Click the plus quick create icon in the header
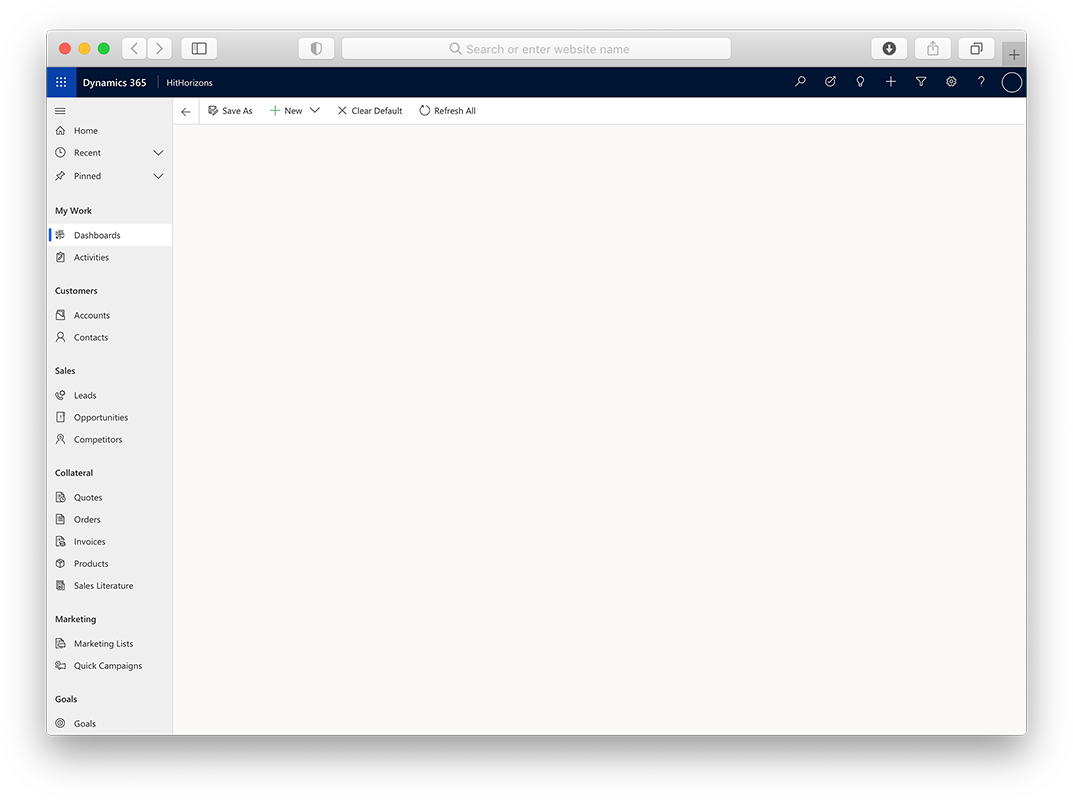 (x=890, y=81)
